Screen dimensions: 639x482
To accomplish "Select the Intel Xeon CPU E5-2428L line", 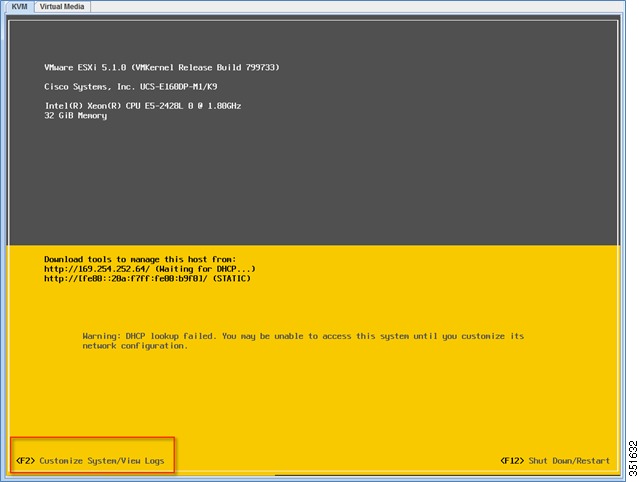I will tap(143, 106).
